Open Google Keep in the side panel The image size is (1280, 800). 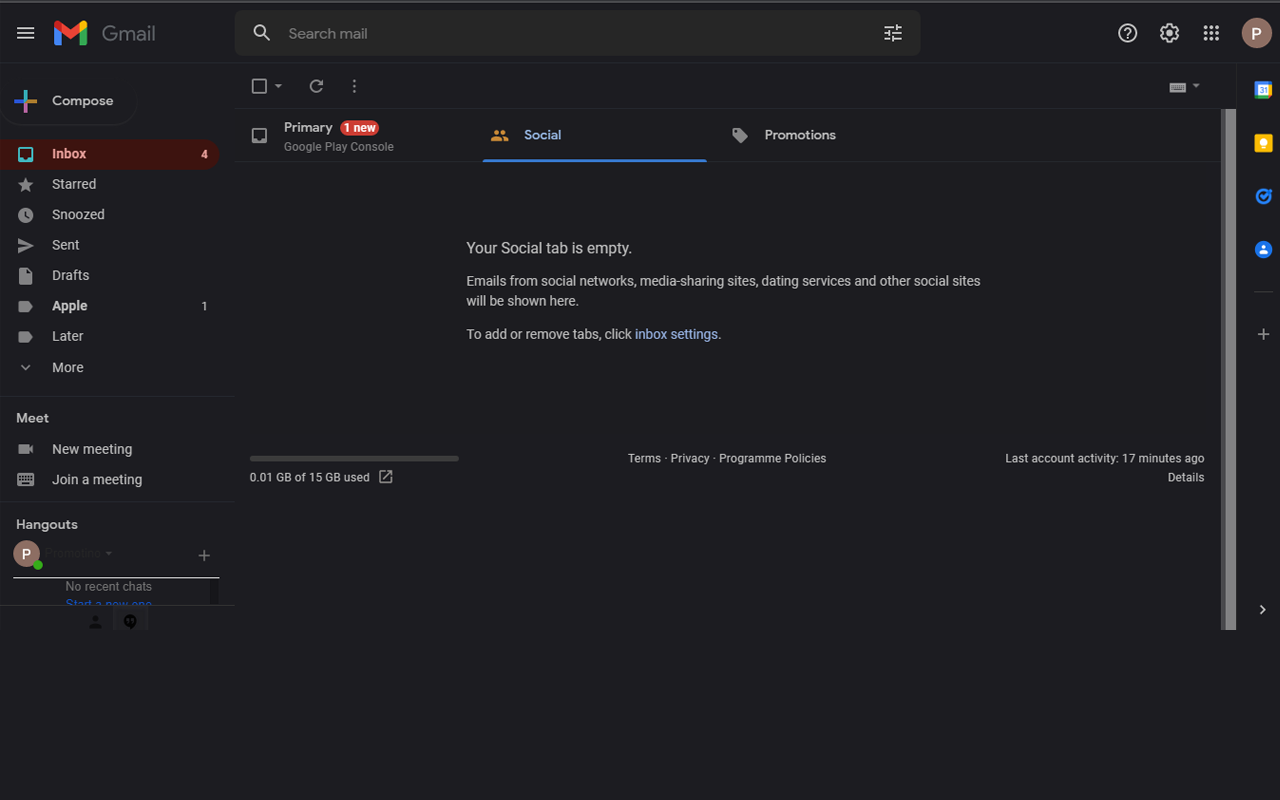(1262, 142)
